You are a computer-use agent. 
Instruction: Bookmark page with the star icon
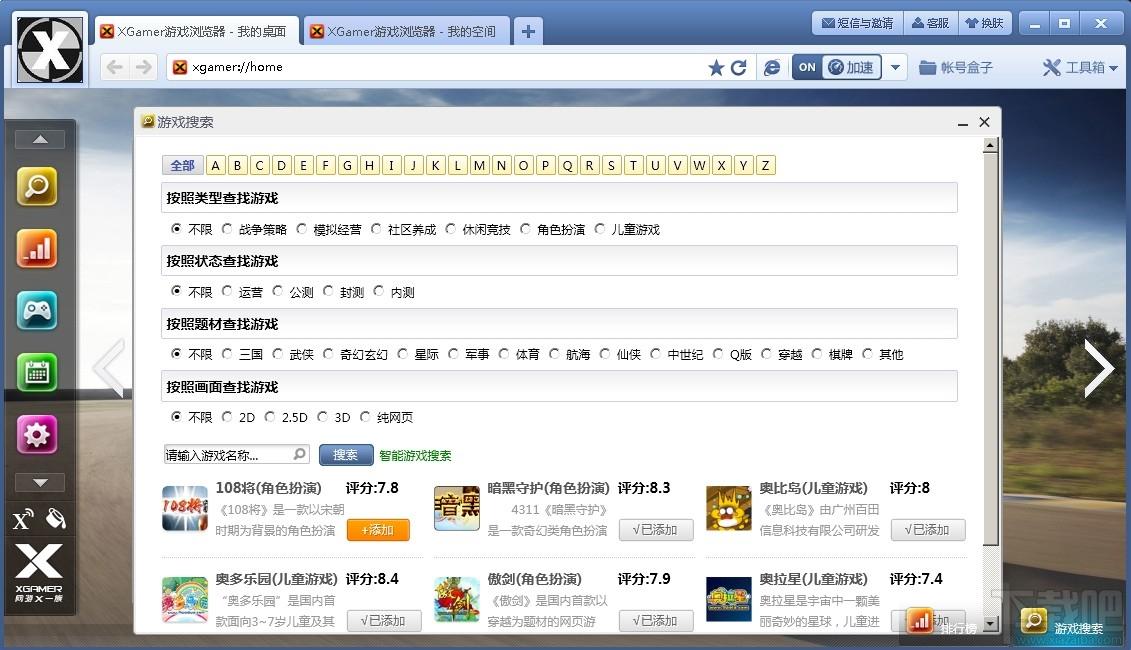[x=716, y=67]
